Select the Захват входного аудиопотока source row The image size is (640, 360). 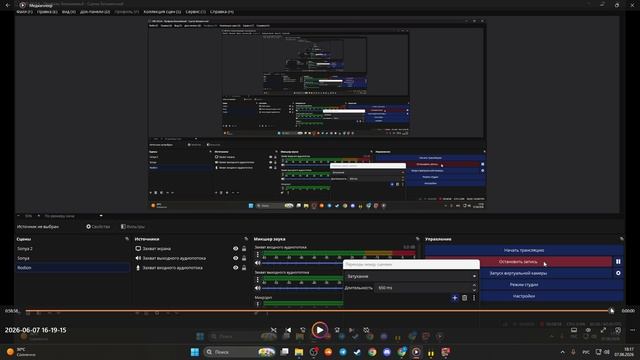pos(191,268)
